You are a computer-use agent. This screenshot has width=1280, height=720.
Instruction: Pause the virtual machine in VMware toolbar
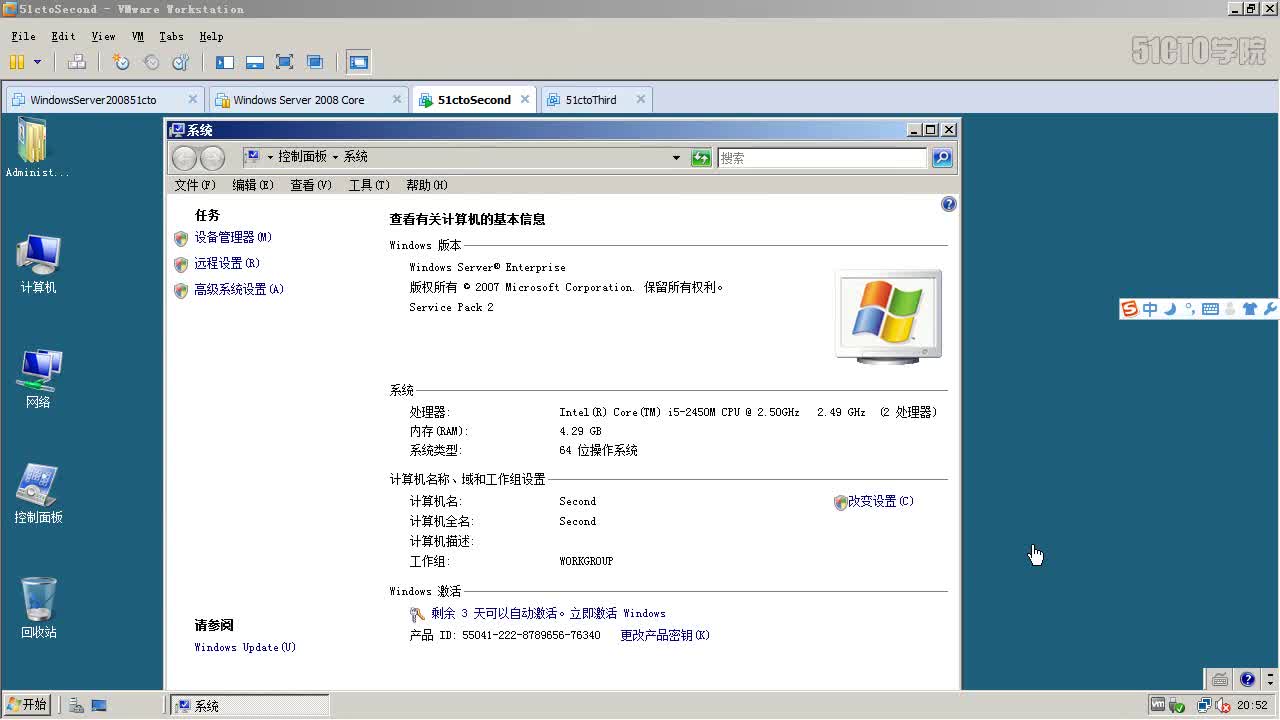(17, 62)
